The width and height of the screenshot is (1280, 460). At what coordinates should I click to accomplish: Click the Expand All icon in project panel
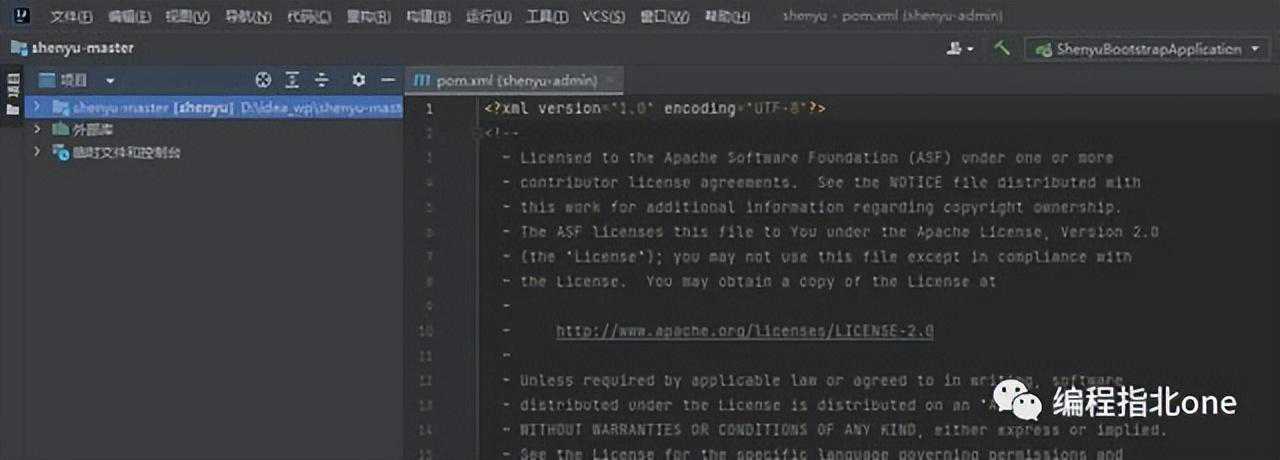tap(292, 80)
